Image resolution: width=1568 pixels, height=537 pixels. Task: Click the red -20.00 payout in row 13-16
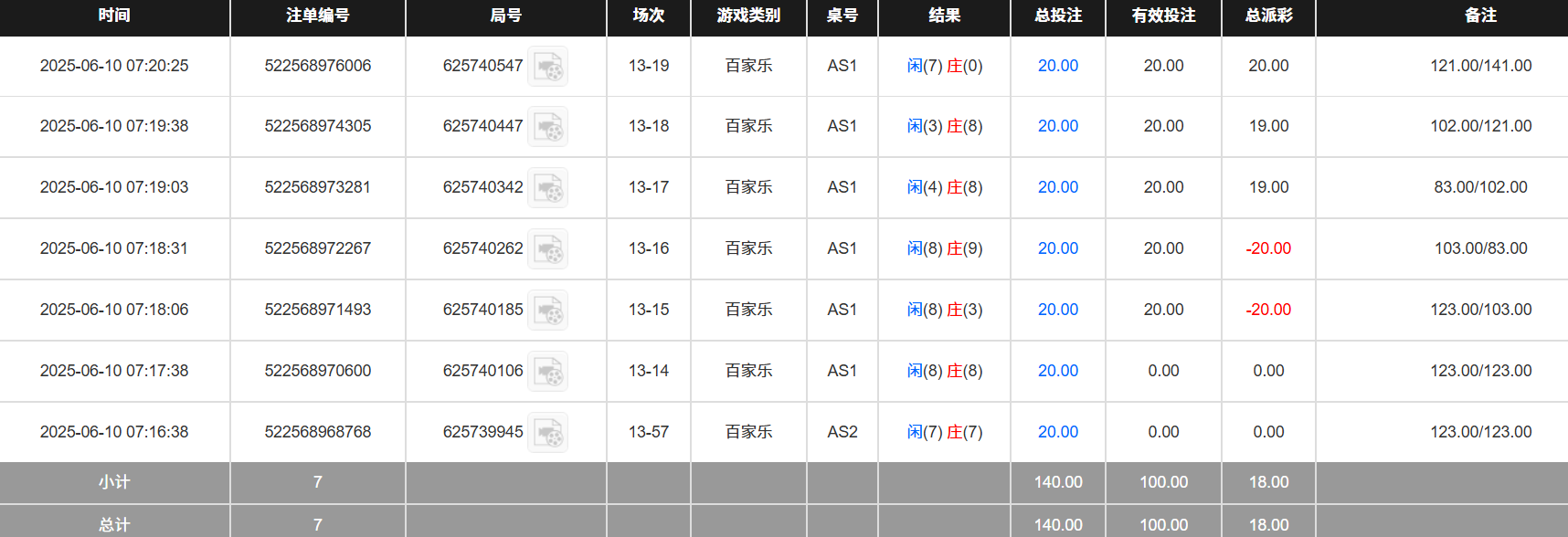[x=1267, y=248]
